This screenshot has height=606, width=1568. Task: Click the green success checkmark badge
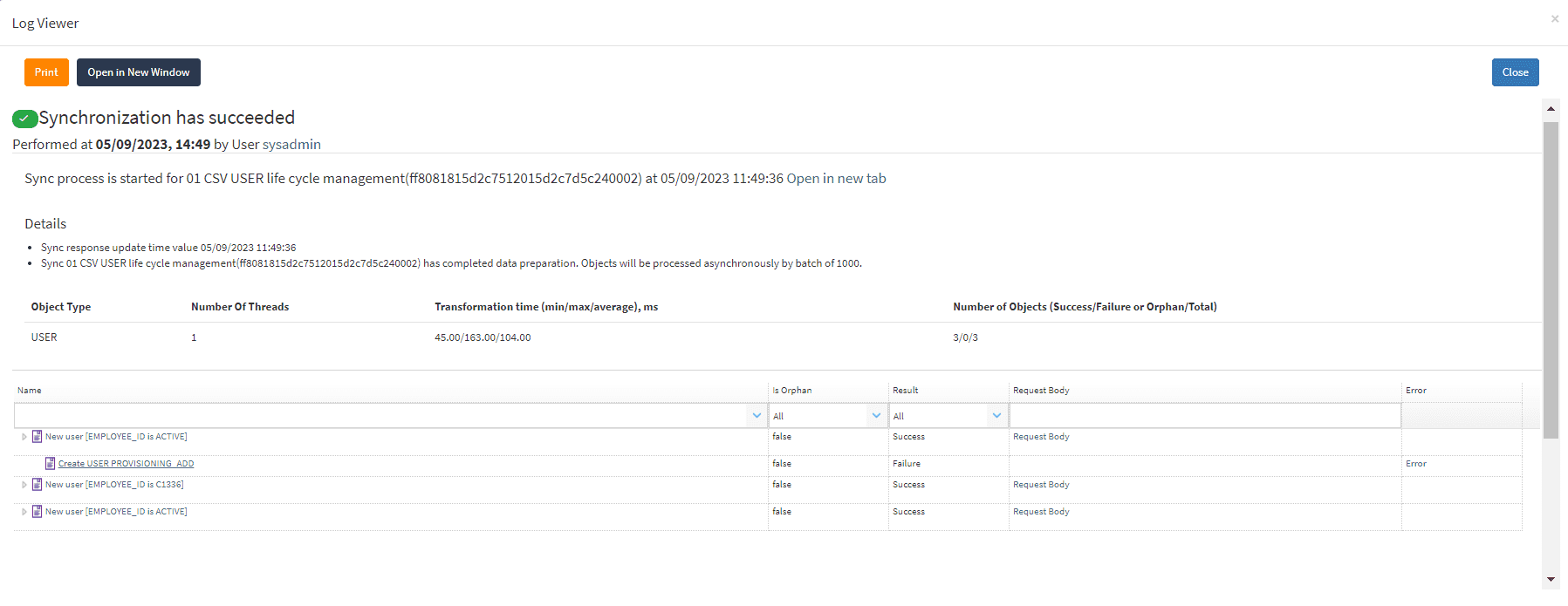point(24,119)
